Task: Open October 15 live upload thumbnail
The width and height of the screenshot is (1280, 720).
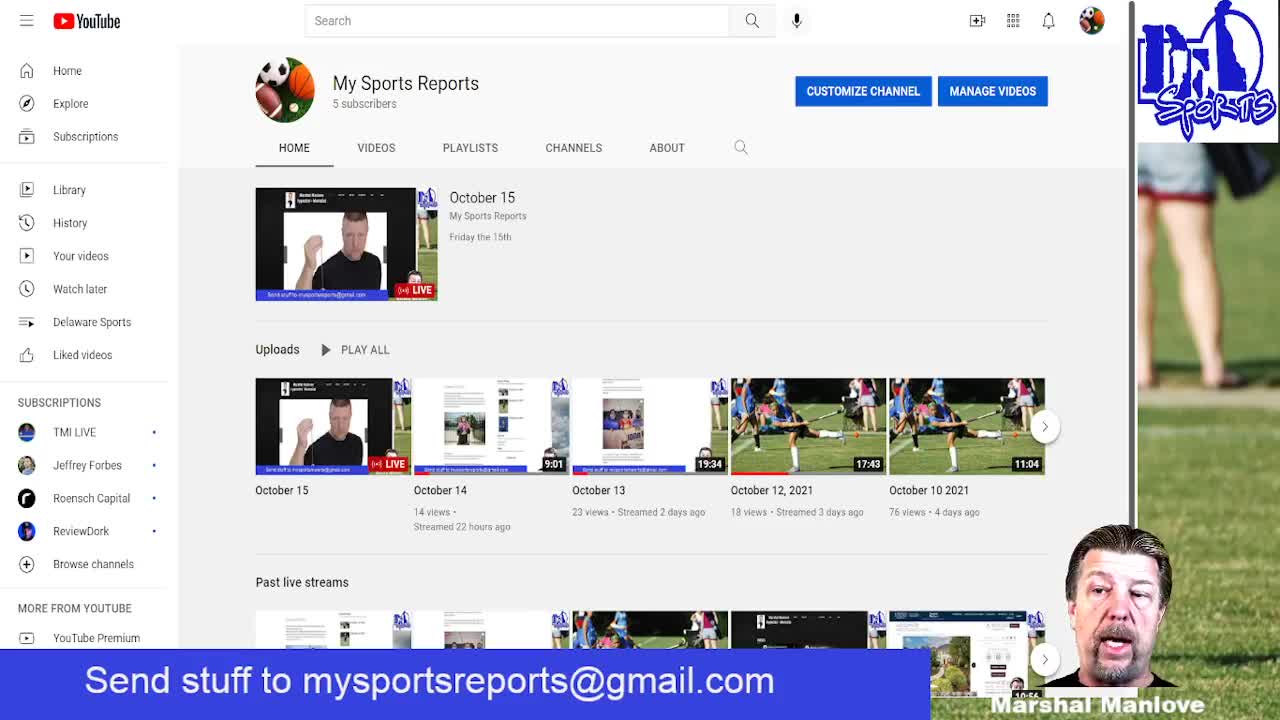Action: (x=333, y=426)
